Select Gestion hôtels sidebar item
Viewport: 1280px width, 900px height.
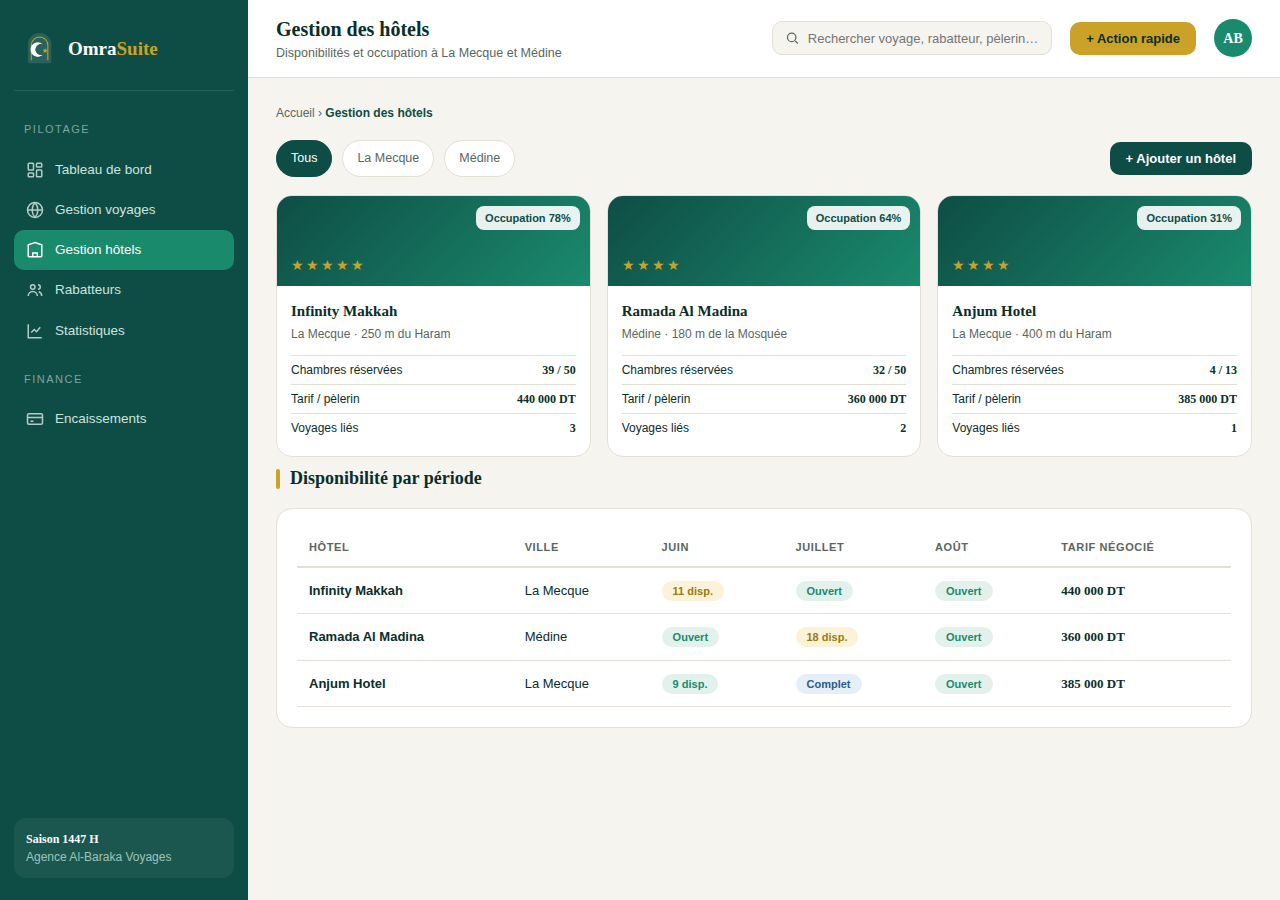pos(124,250)
